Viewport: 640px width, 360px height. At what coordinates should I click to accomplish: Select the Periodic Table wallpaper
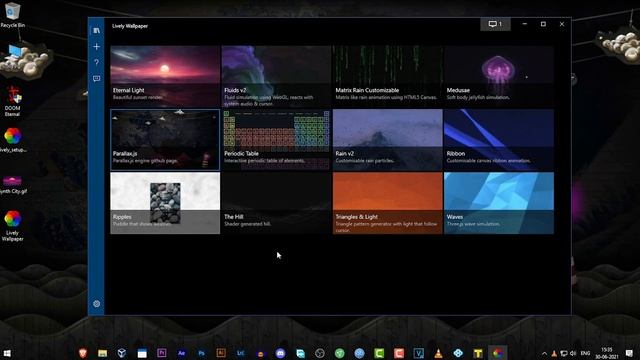[x=276, y=140]
